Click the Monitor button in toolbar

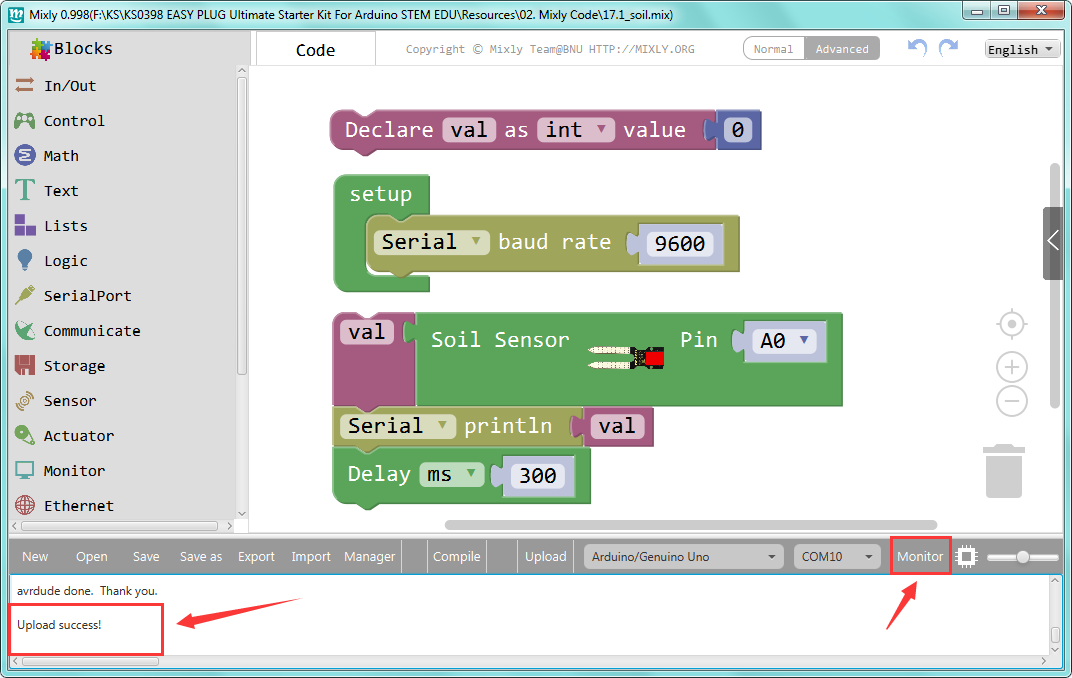[x=920, y=556]
